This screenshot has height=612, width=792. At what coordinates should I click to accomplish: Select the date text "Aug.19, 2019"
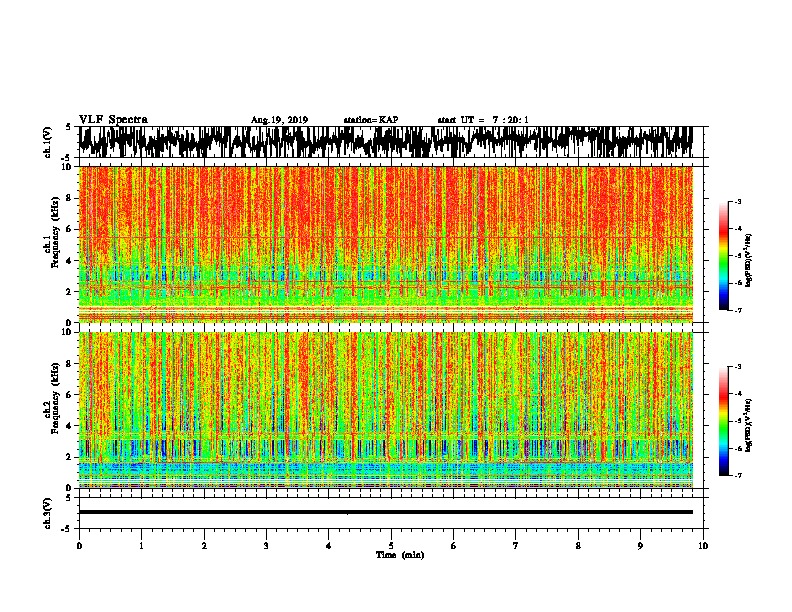(279, 120)
